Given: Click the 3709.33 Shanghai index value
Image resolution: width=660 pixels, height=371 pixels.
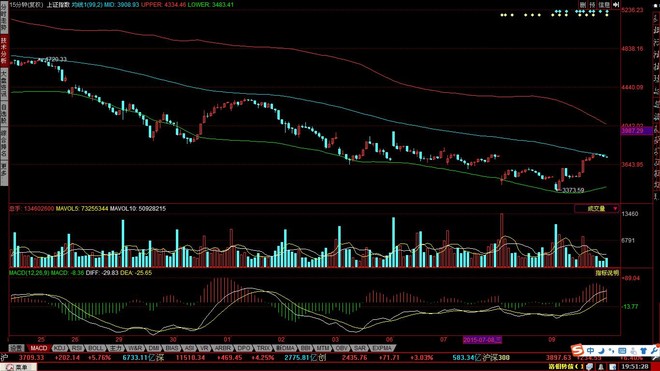Looking at the screenshot, I should tap(32, 358).
